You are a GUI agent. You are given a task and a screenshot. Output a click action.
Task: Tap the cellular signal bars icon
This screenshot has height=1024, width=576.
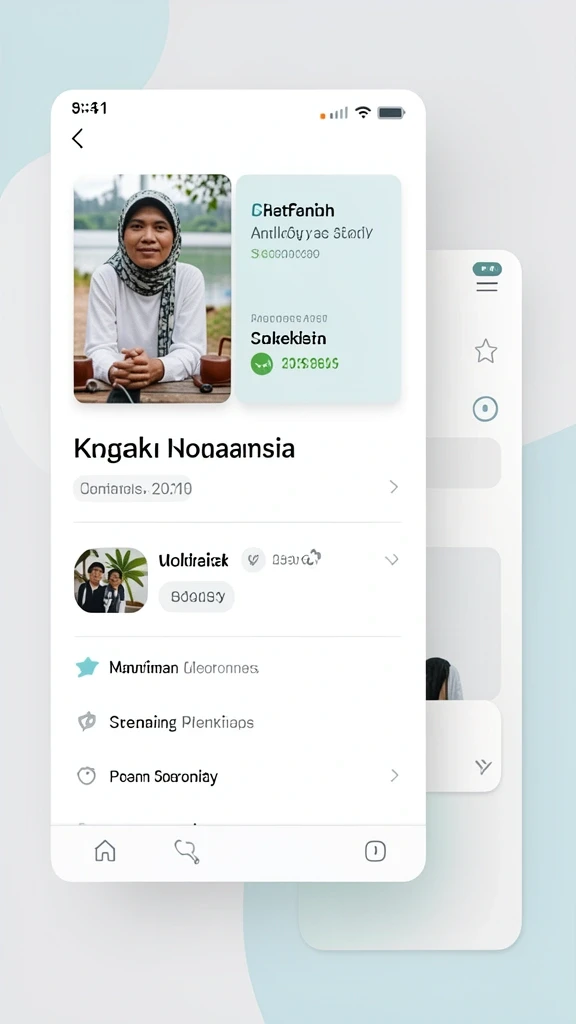tap(338, 114)
